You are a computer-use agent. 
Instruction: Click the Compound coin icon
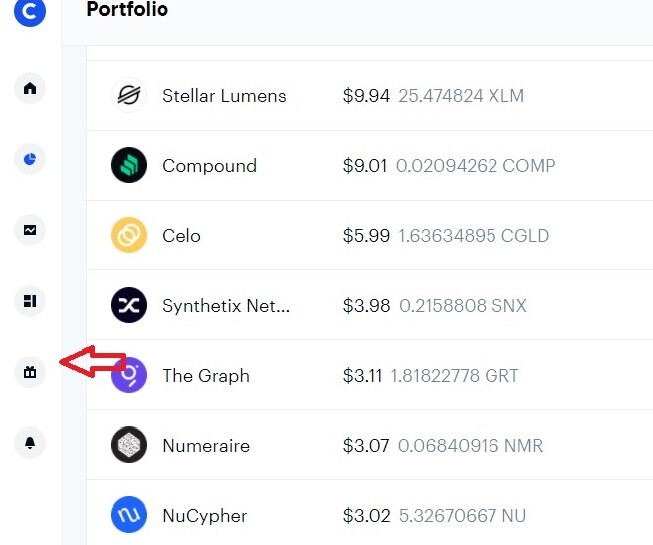click(129, 166)
